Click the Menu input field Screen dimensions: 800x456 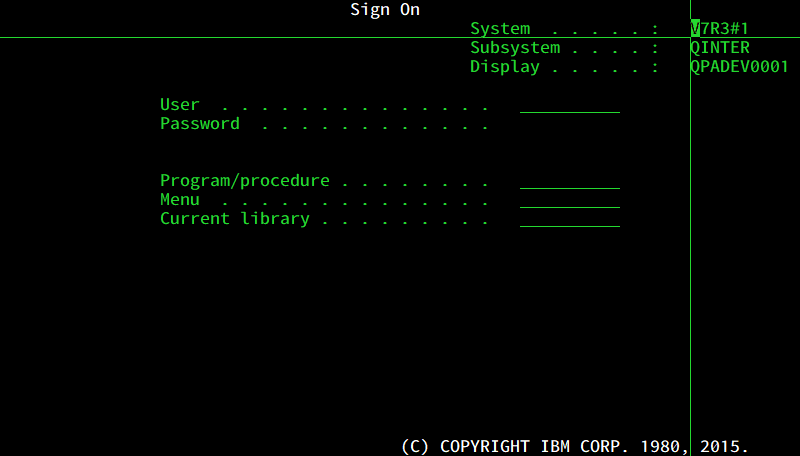pos(570,199)
